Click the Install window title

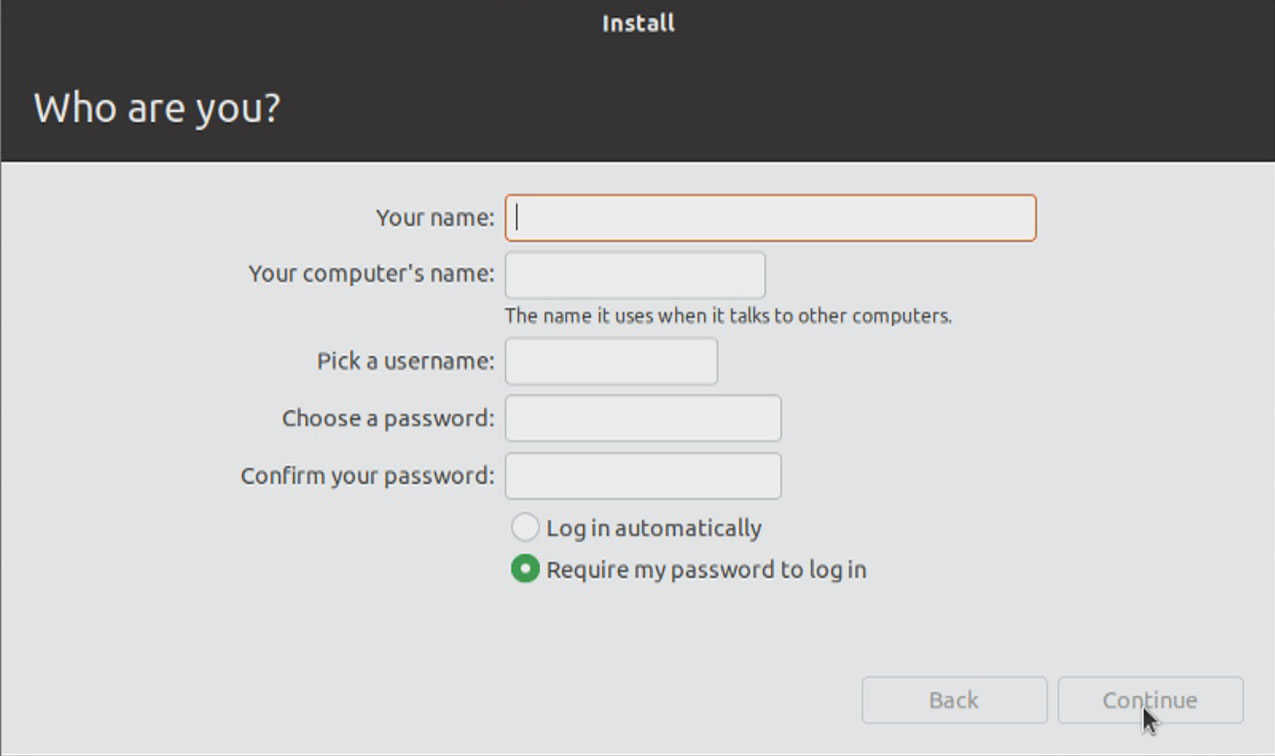638,23
